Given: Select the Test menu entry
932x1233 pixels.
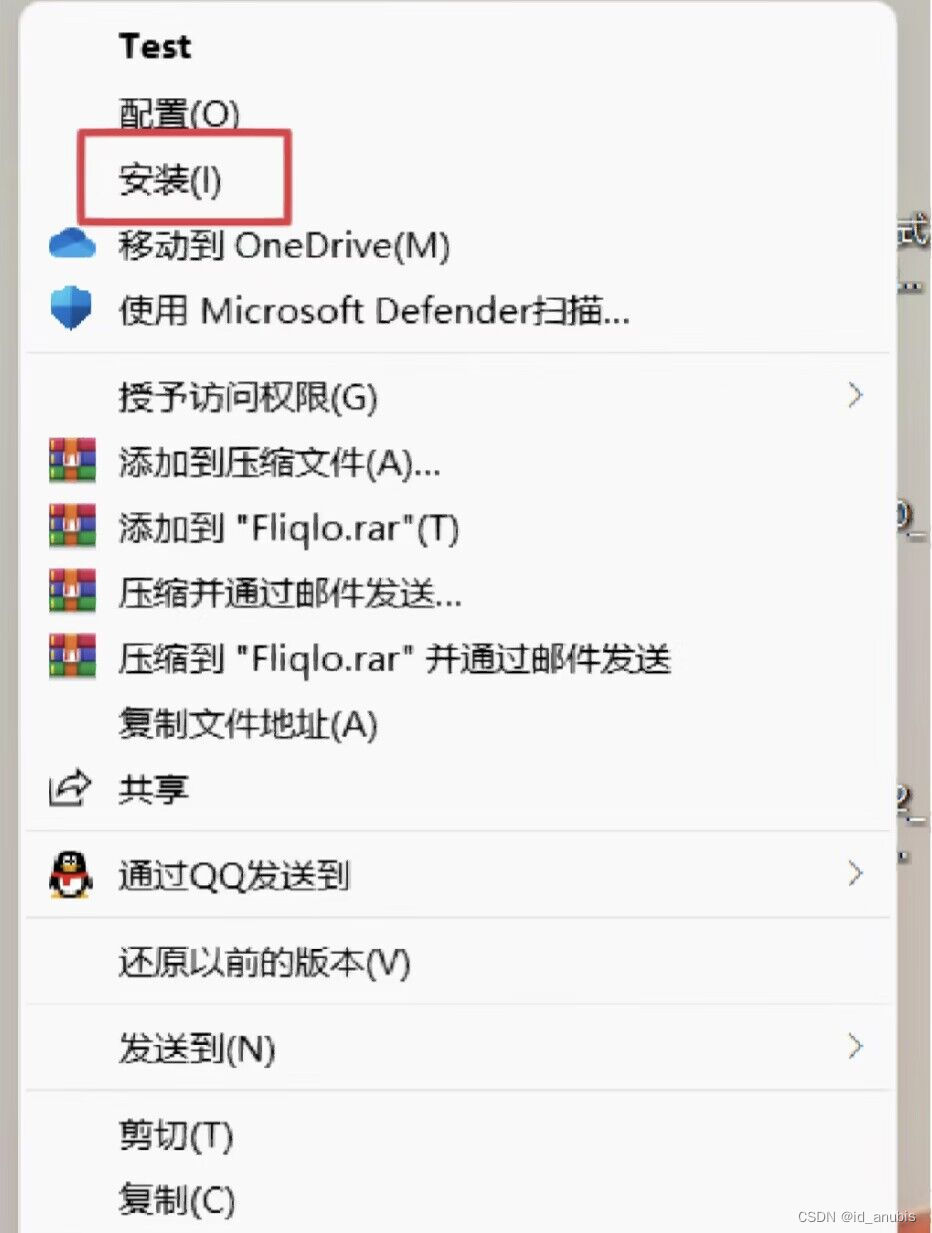Looking at the screenshot, I should point(155,47).
